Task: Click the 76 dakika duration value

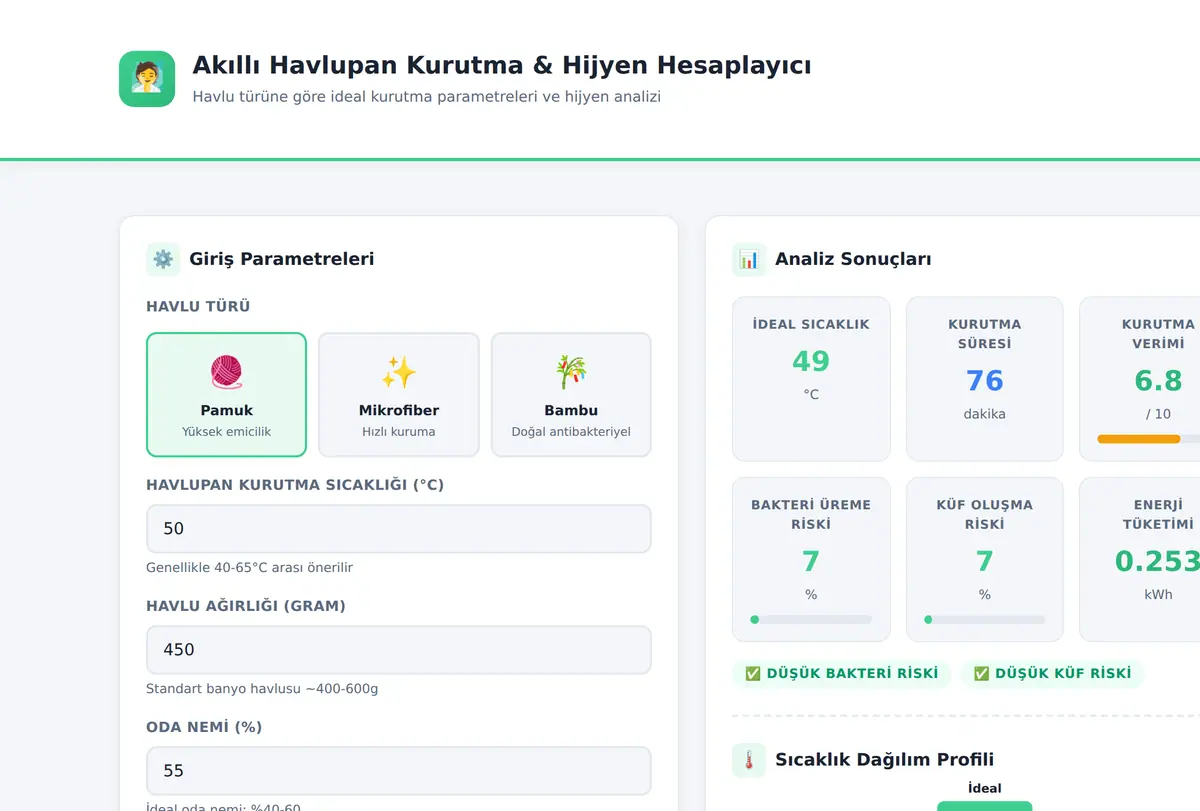Action: click(985, 381)
